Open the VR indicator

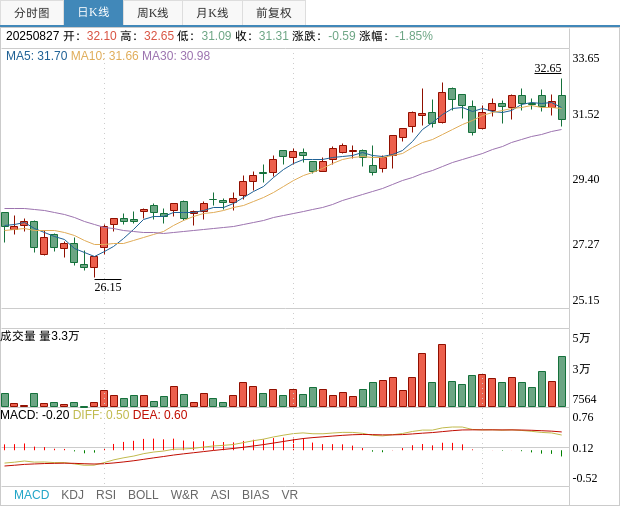[289, 495]
